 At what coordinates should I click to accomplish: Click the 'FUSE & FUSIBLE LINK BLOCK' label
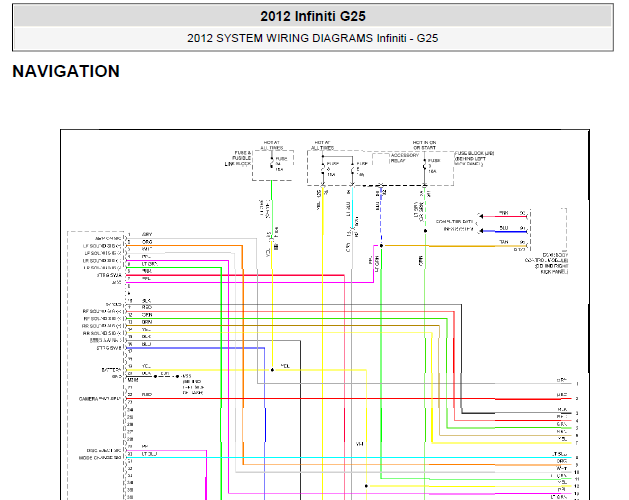click(238, 158)
